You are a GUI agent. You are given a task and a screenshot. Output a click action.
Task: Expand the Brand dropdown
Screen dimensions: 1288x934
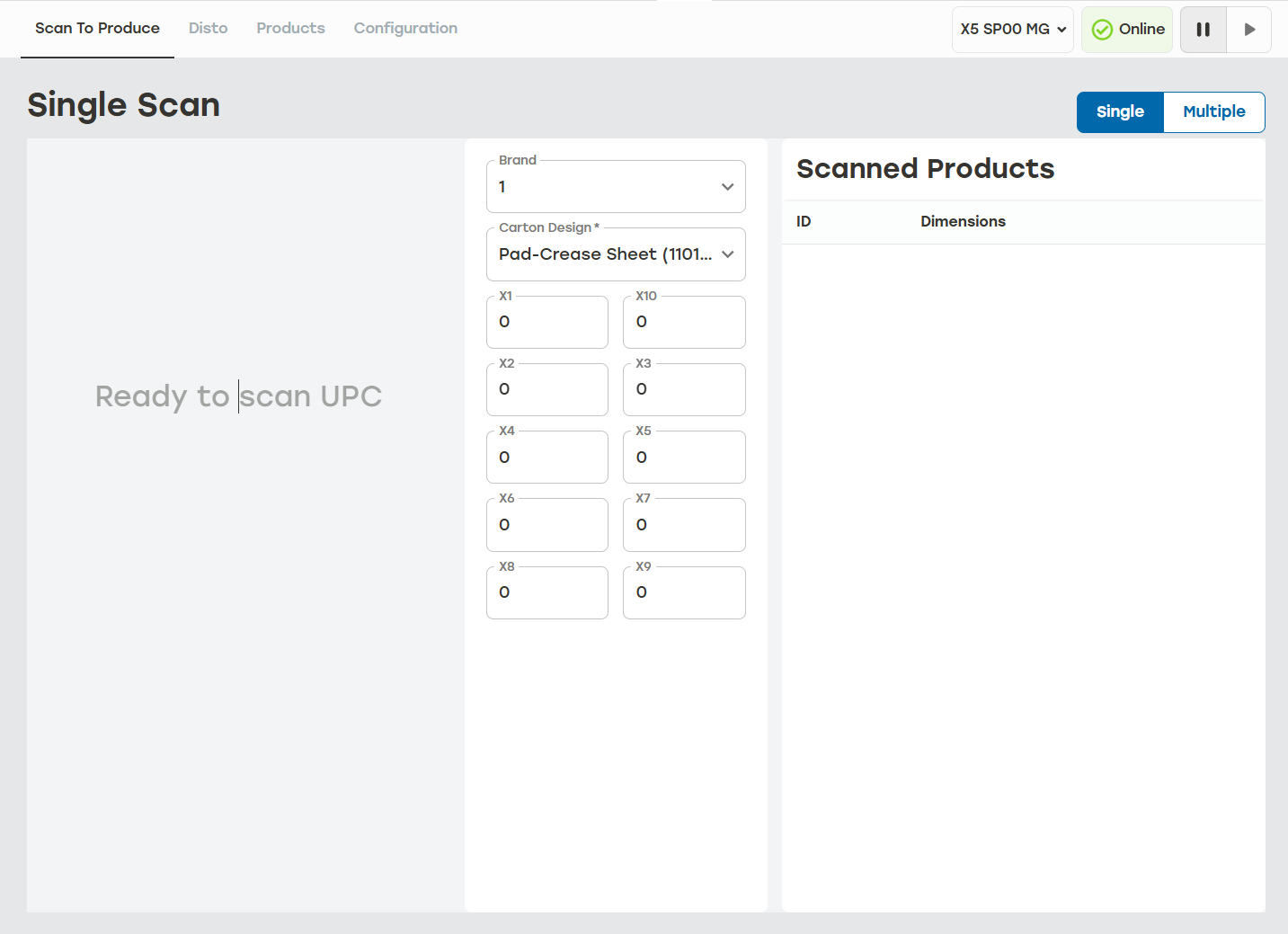coord(616,187)
